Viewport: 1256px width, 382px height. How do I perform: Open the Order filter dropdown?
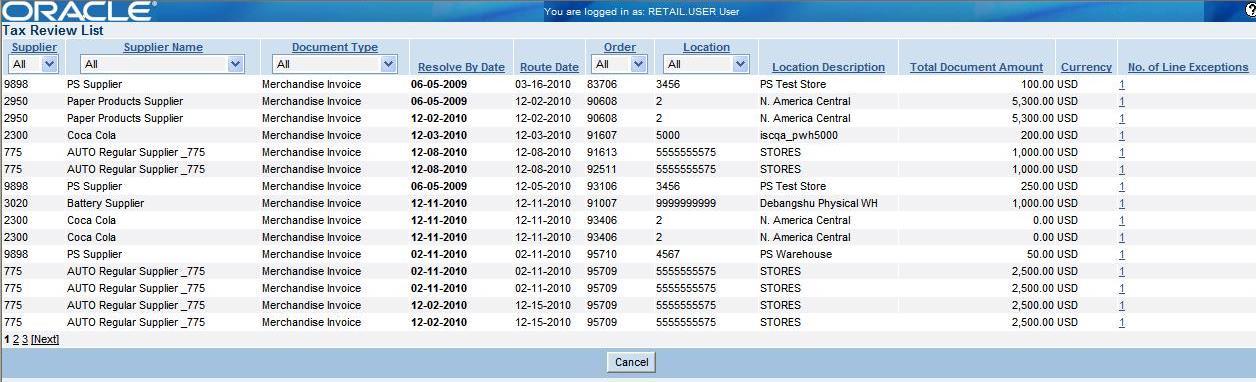(x=619, y=64)
